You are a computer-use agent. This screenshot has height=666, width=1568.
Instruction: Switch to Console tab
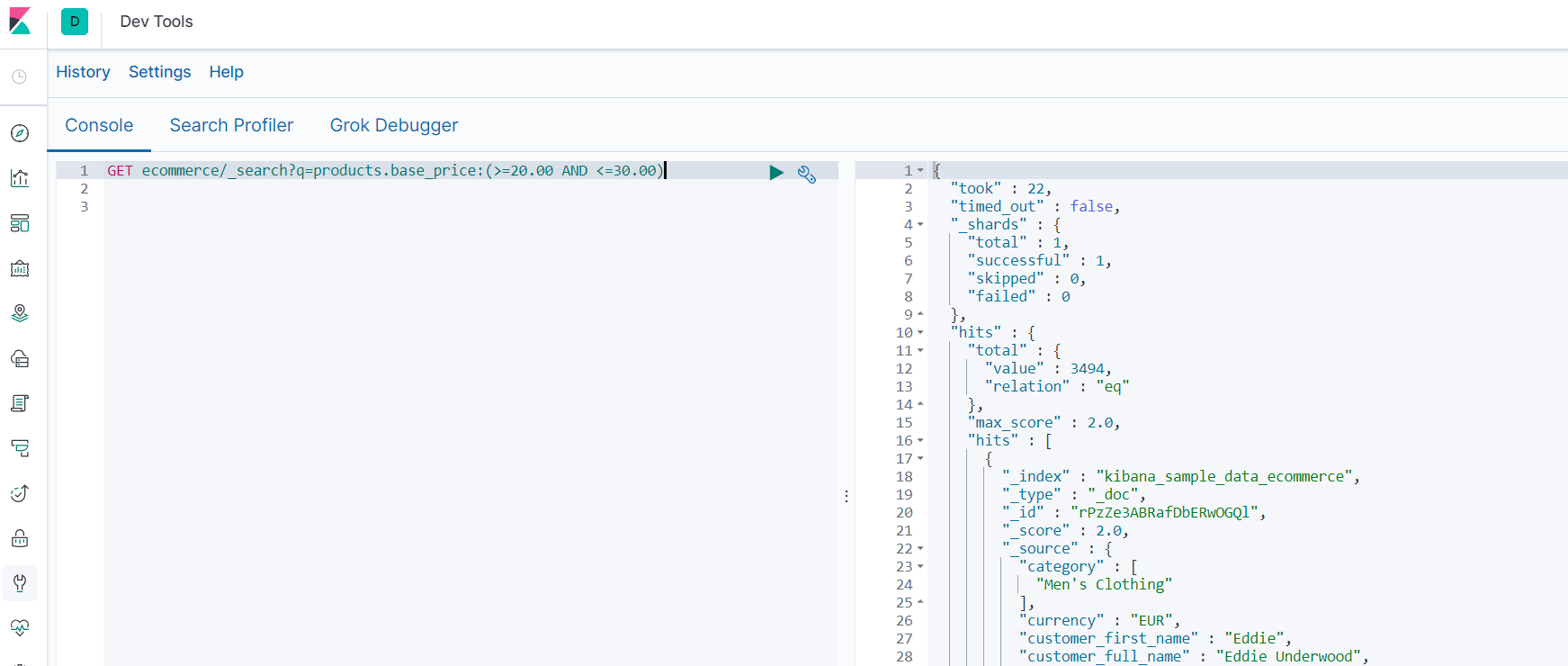point(99,125)
